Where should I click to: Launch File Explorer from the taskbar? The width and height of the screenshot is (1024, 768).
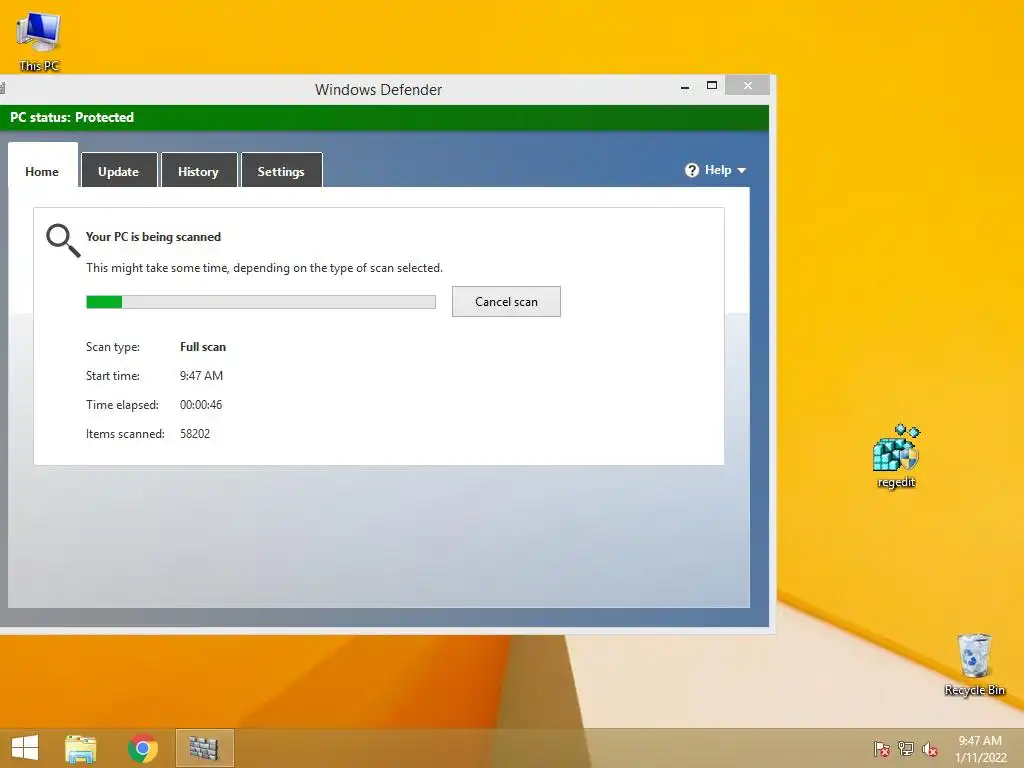[80, 748]
